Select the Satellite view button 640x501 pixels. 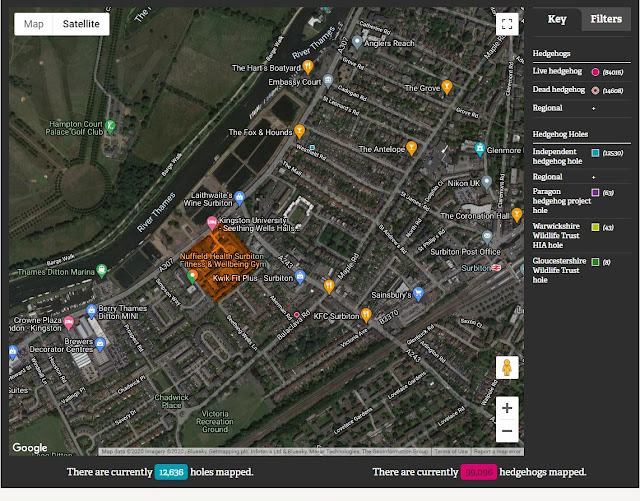click(x=81, y=24)
